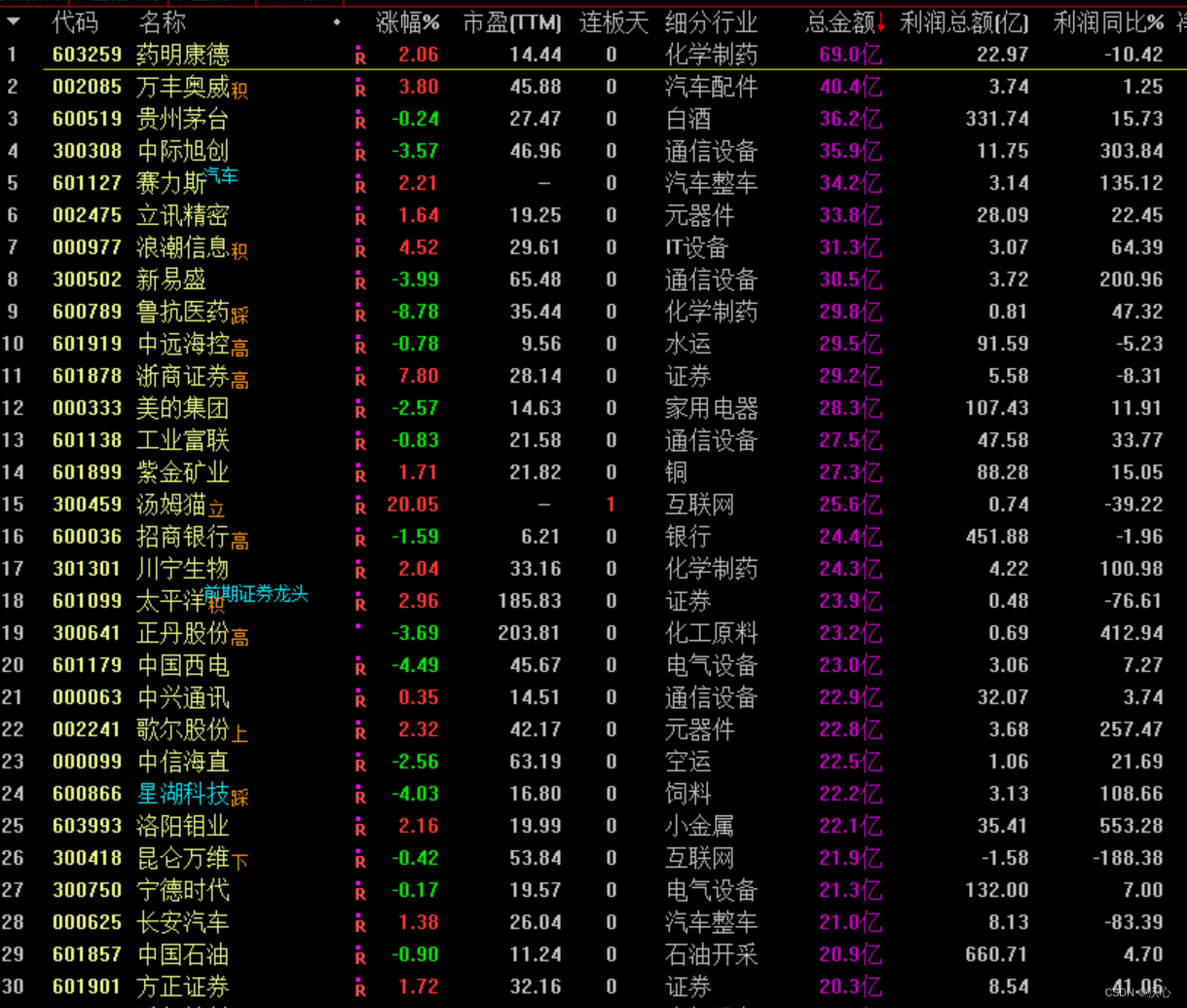Click the 汽车 label above 赛力斯
Viewport: 1187px width, 1008px height.
click(221, 175)
